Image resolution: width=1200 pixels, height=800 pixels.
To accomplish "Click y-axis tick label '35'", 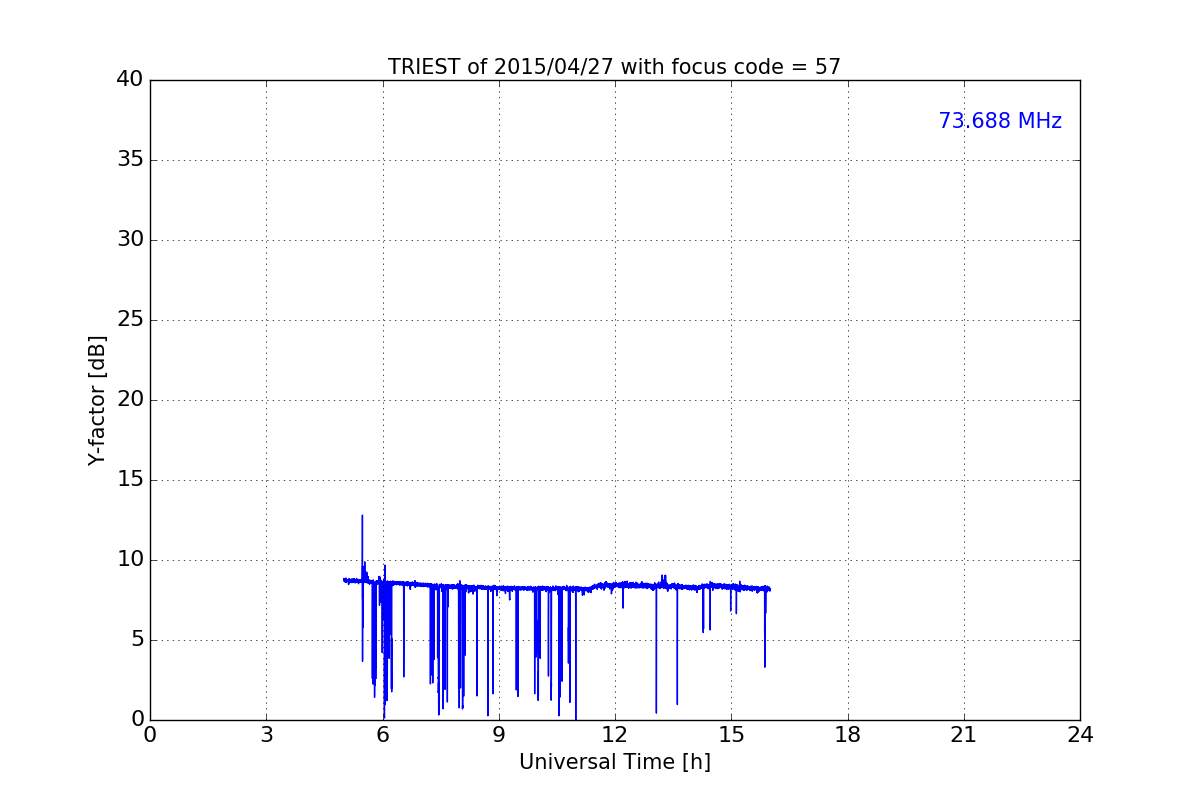I will click(x=130, y=160).
